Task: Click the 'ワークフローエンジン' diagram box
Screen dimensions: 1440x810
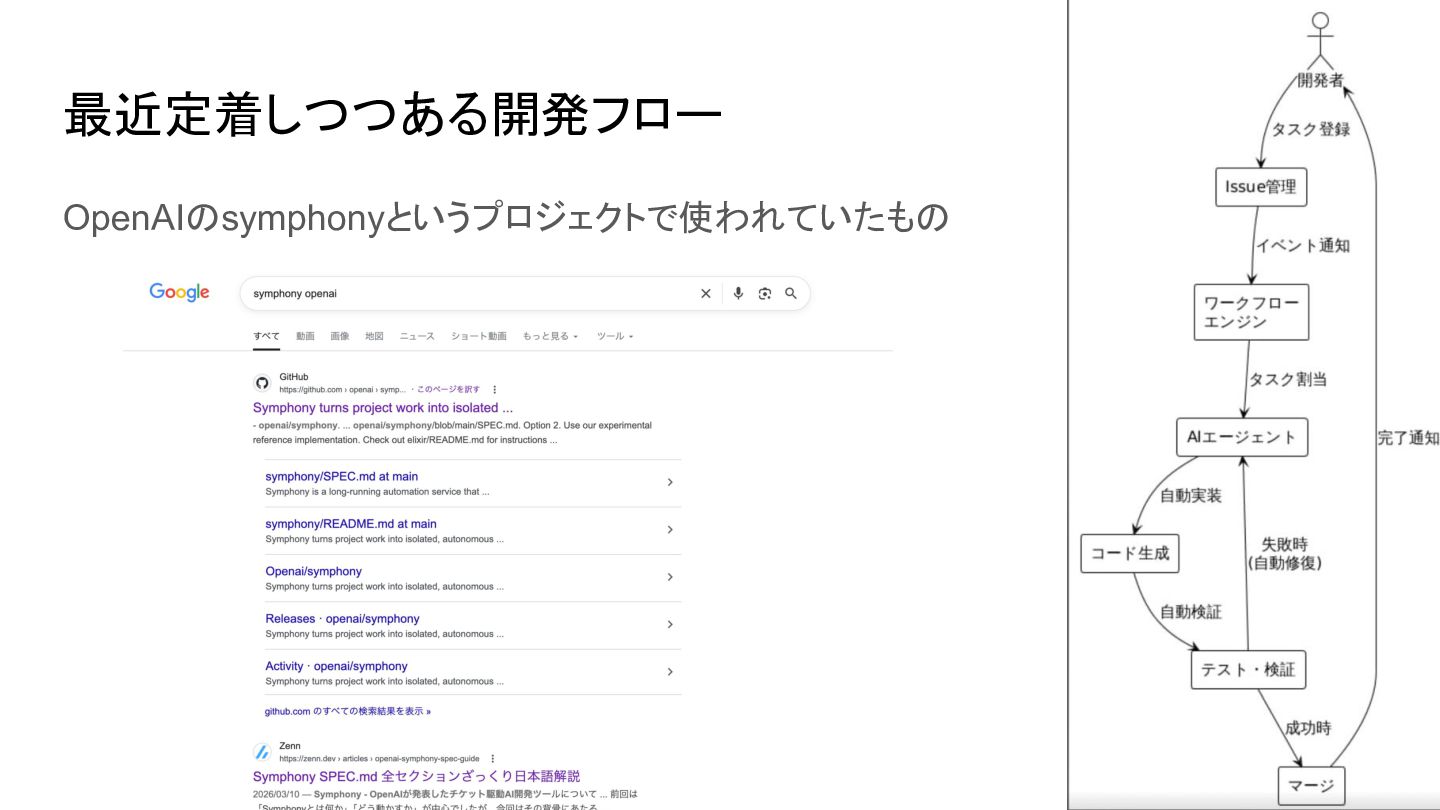Action: (x=1251, y=312)
